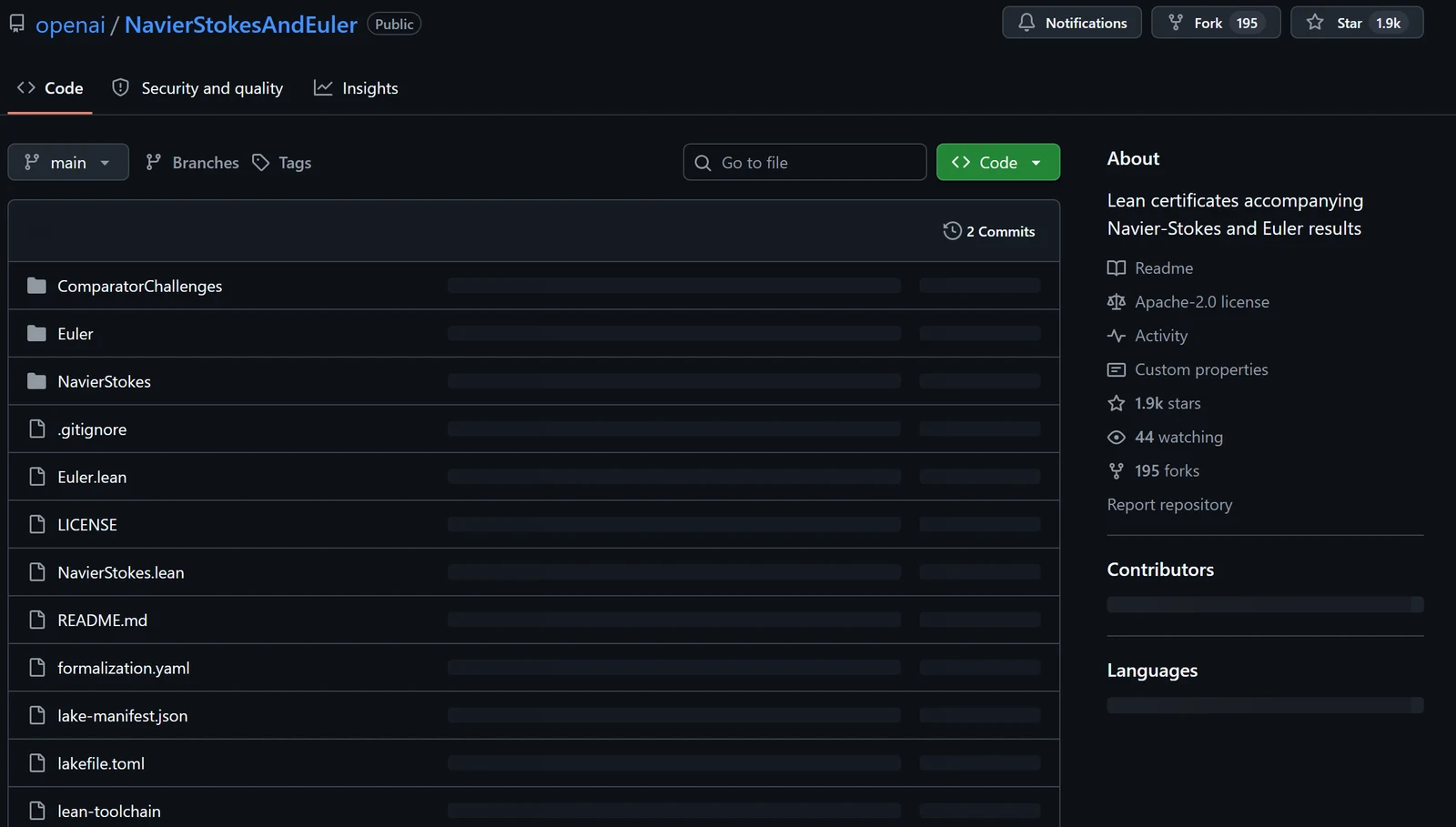The image size is (1456, 827).
Task: Open the lake-manifest.json file
Action: 123,716
